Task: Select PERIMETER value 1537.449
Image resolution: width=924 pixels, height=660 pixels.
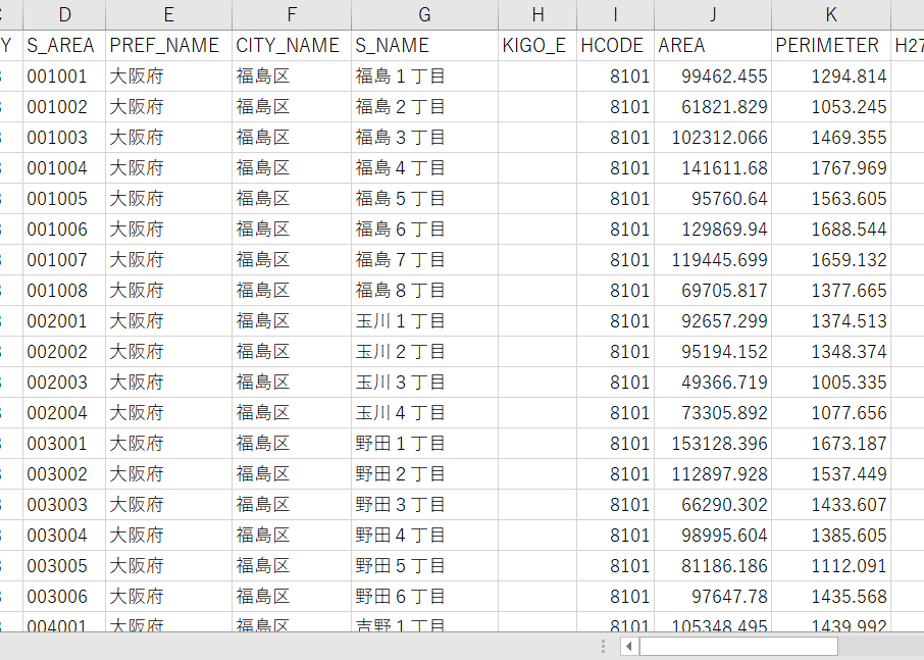Action: [831, 474]
